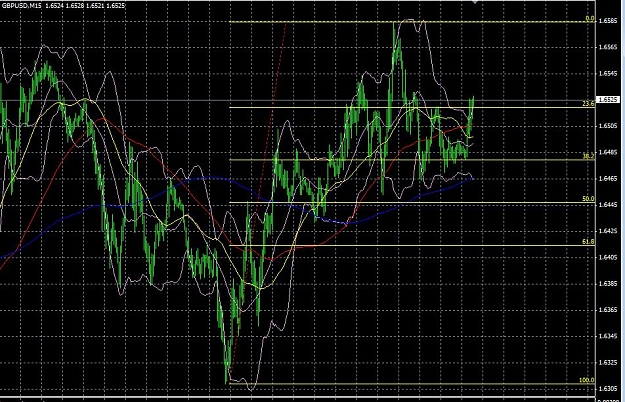The height and width of the screenshot is (402, 625).
Task: Click the Fibonacci 38.2 level label
Action: pos(588,157)
